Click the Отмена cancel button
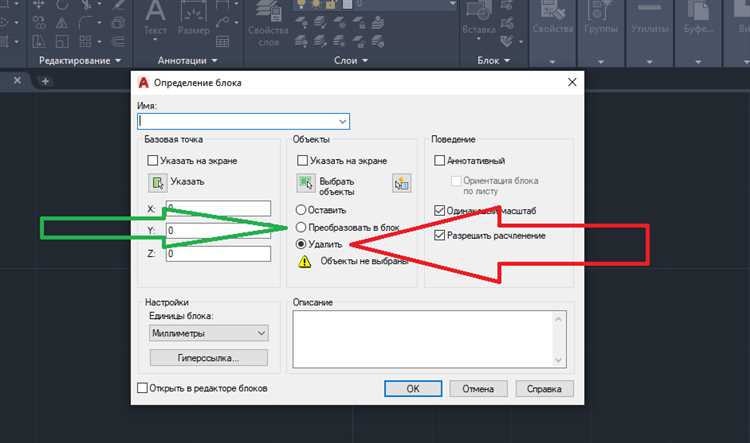The image size is (750, 443). pos(478,388)
